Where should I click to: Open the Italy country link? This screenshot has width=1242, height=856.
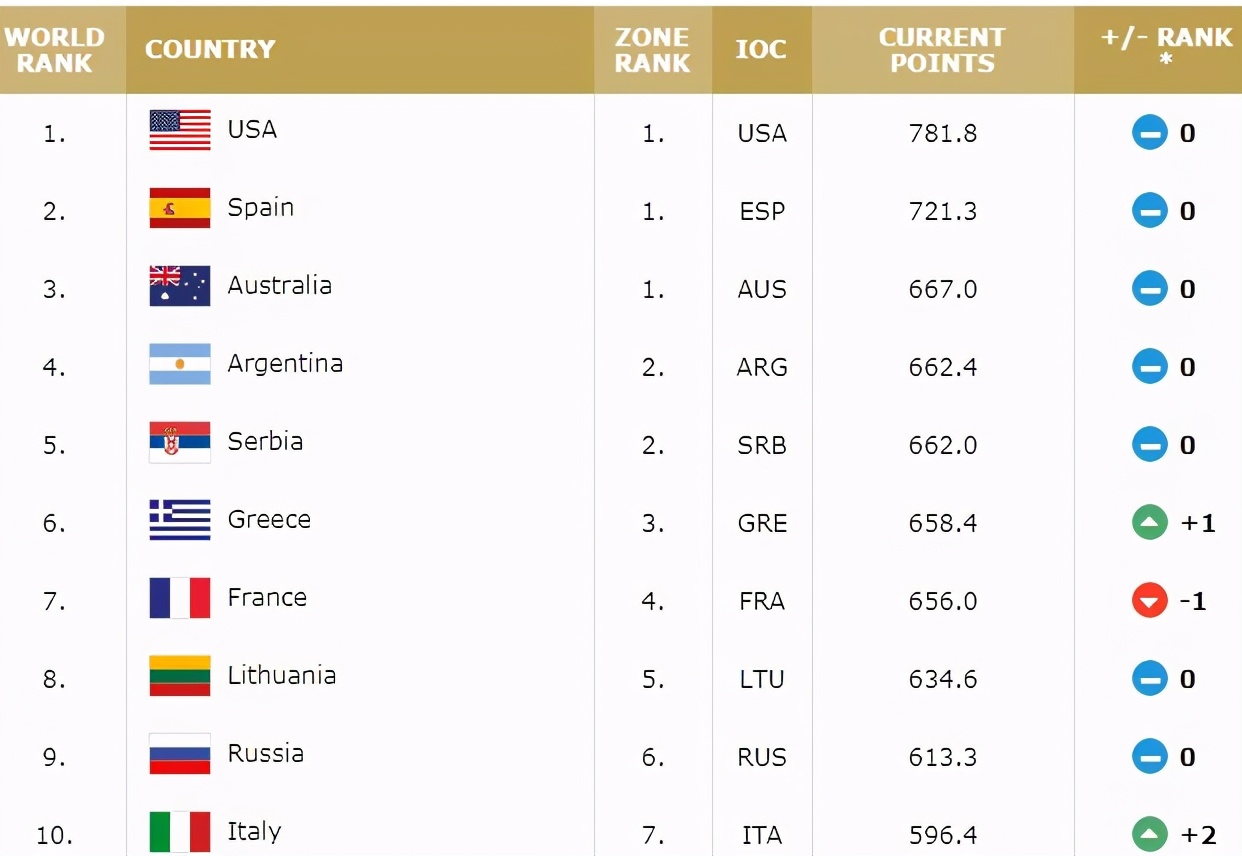coord(254,832)
